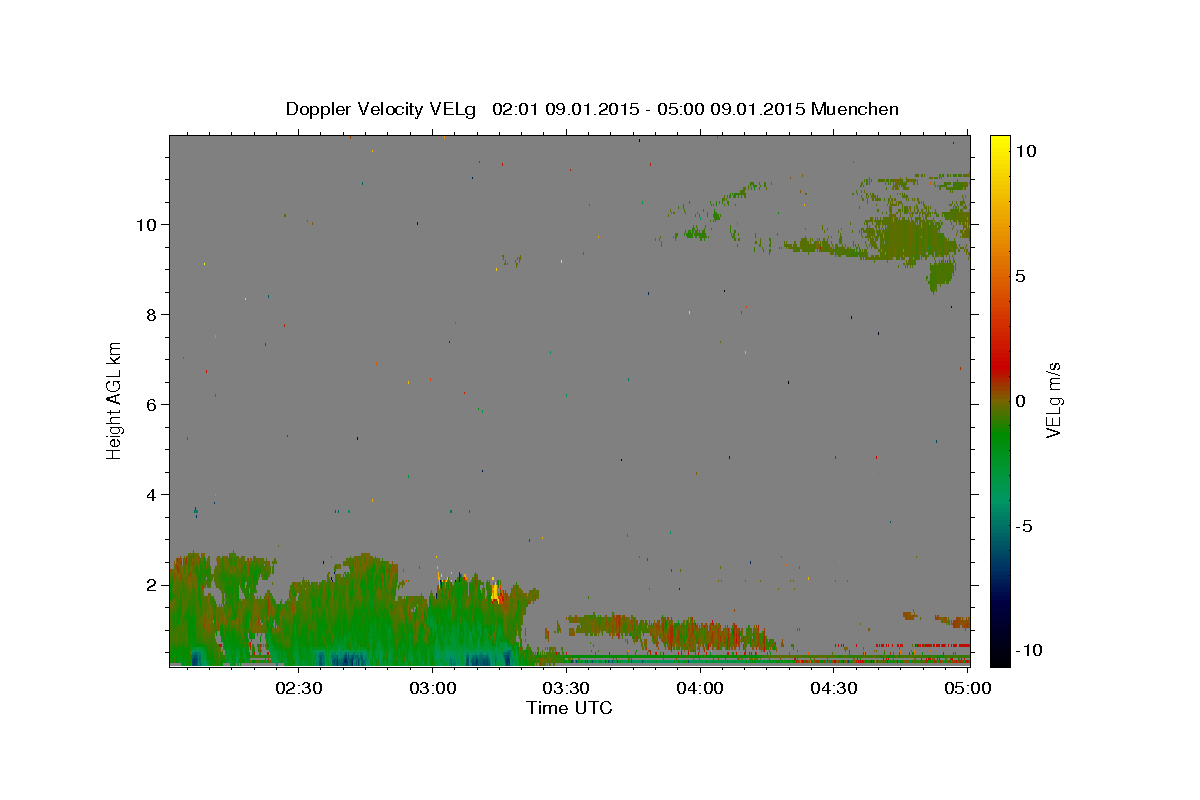This screenshot has width=1200, height=800.
Task: Select the 04:00 time tick label
Action: click(700, 688)
